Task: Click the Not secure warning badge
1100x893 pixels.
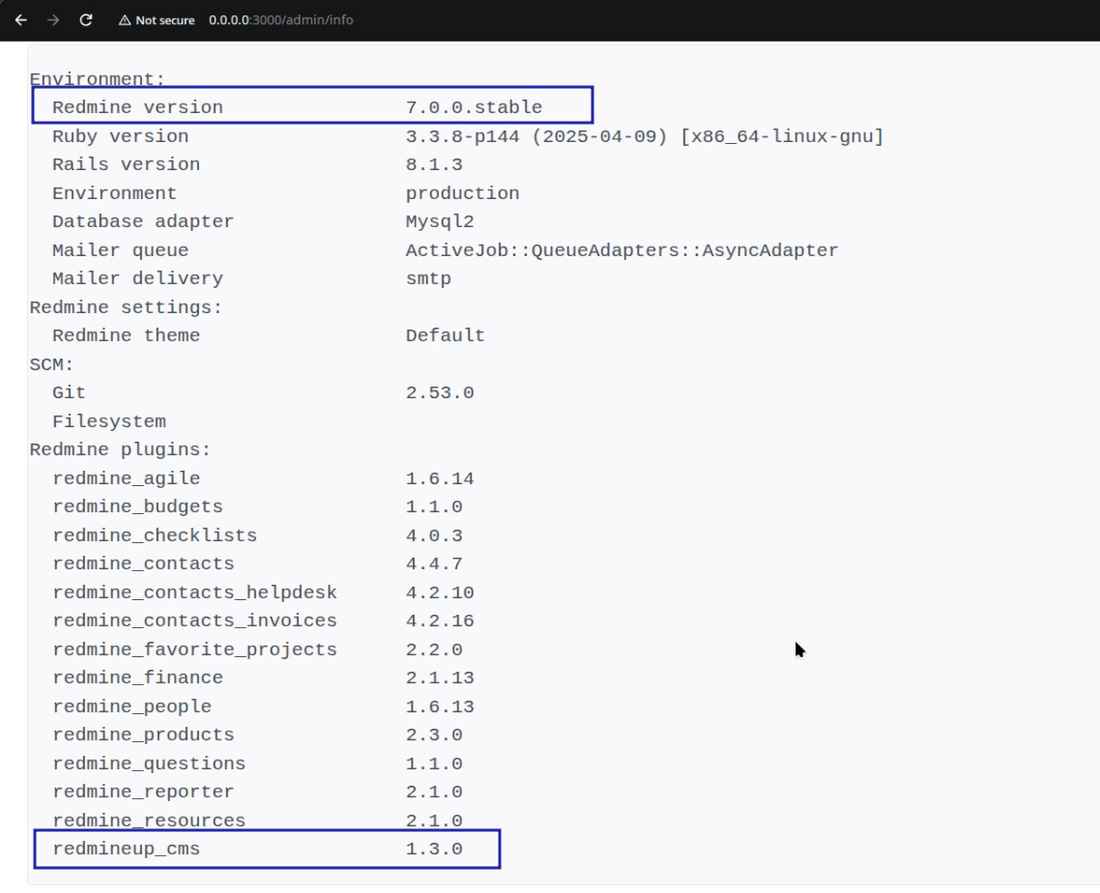Action: (x=156, y=20)
